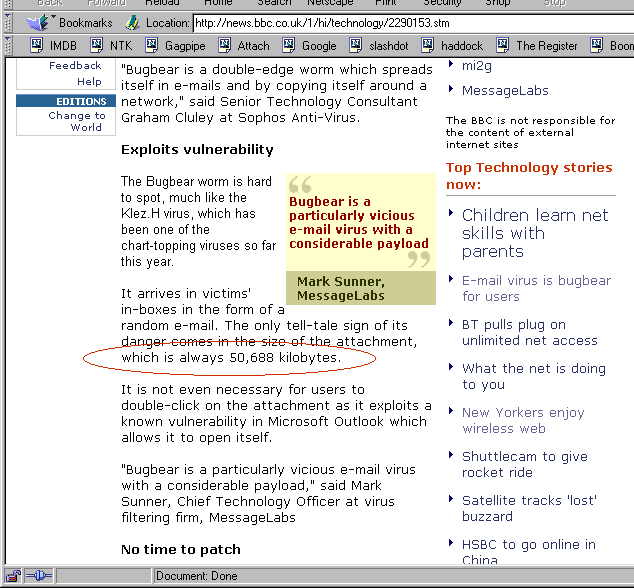Click the Gagpipe bookmark icon
The width and height of the screenshot is (634, 588).
tap(152, 45)
